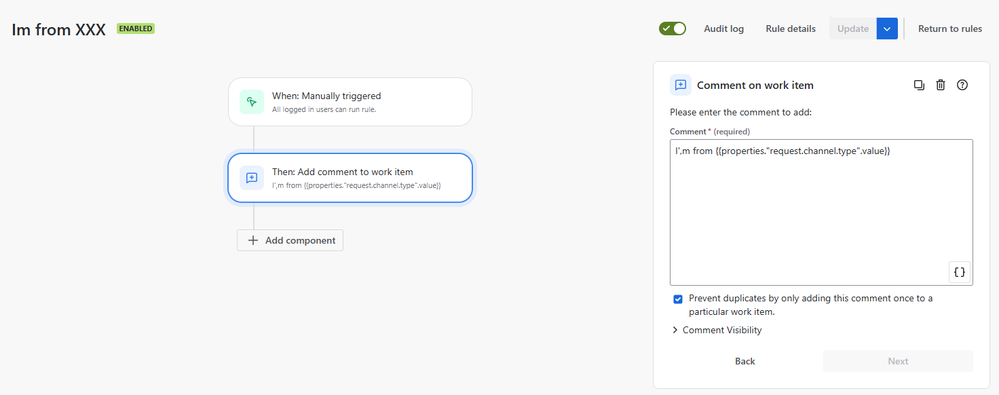Click Return to rules link
Screen dimensions: 999x395
(950, 29)
